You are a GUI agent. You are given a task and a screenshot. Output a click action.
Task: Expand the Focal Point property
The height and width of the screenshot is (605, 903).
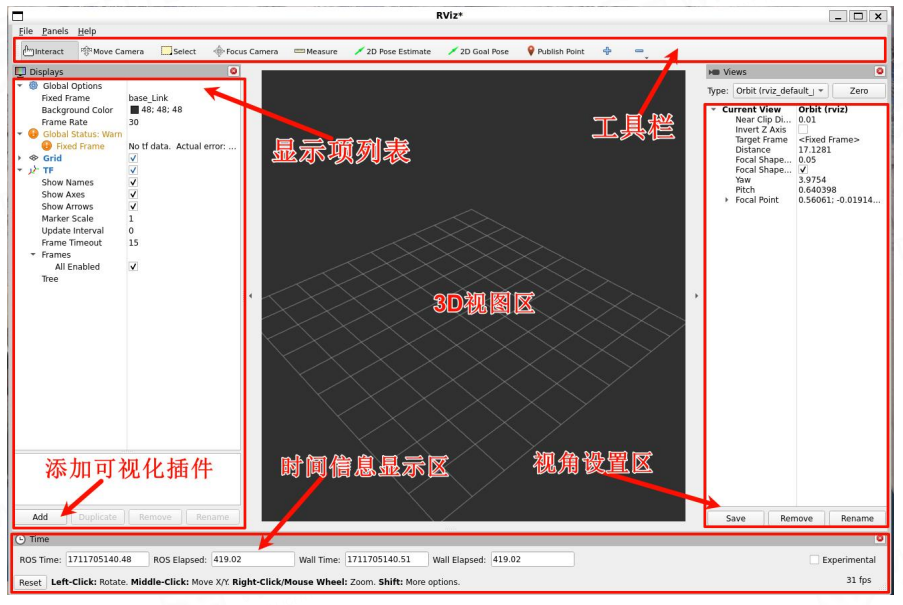(x=727, y=200)
